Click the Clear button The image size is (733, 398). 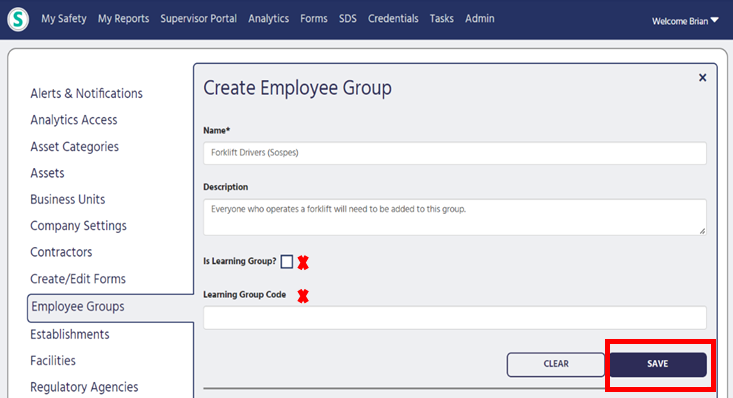(556, 364)
